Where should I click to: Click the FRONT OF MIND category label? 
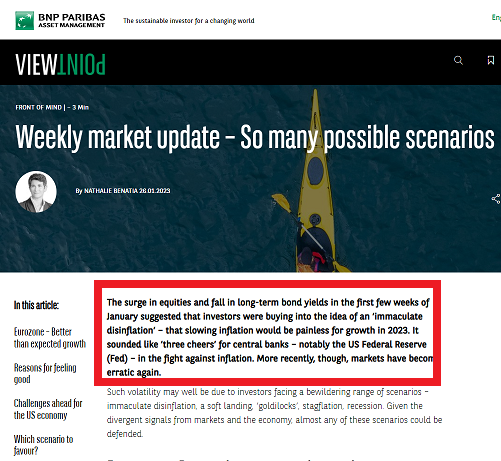pos(38,107)
